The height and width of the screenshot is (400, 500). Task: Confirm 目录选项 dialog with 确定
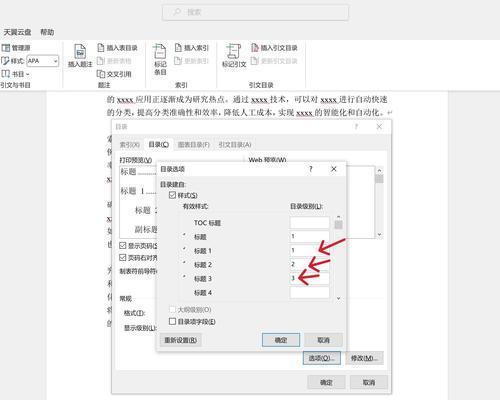pyautogui.click(x=281, y=340)
